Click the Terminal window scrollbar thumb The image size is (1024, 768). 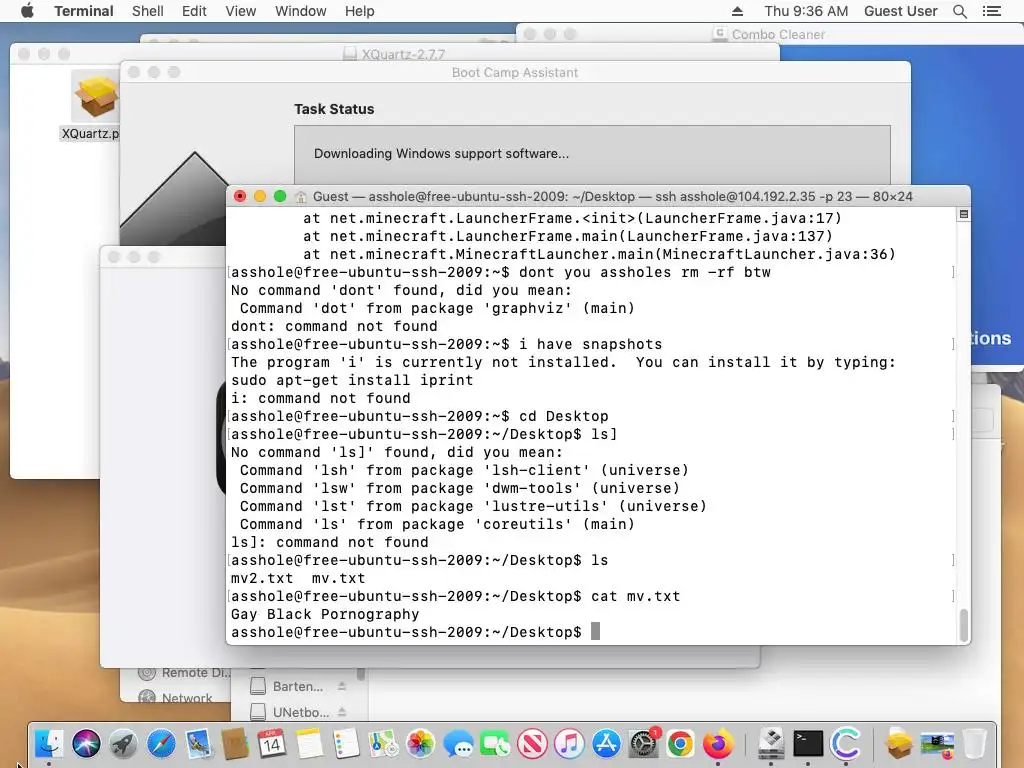(x=963, y=626)
